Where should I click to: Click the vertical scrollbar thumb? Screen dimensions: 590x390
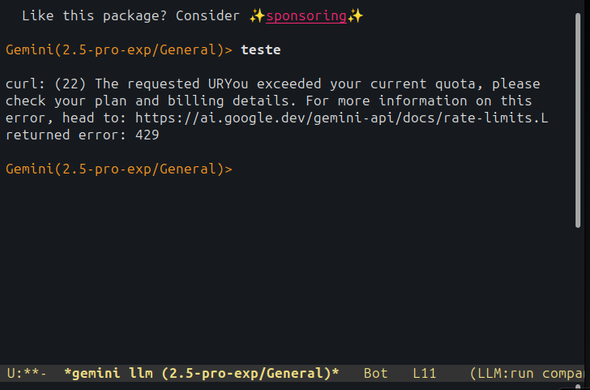[x=578, y=120]
